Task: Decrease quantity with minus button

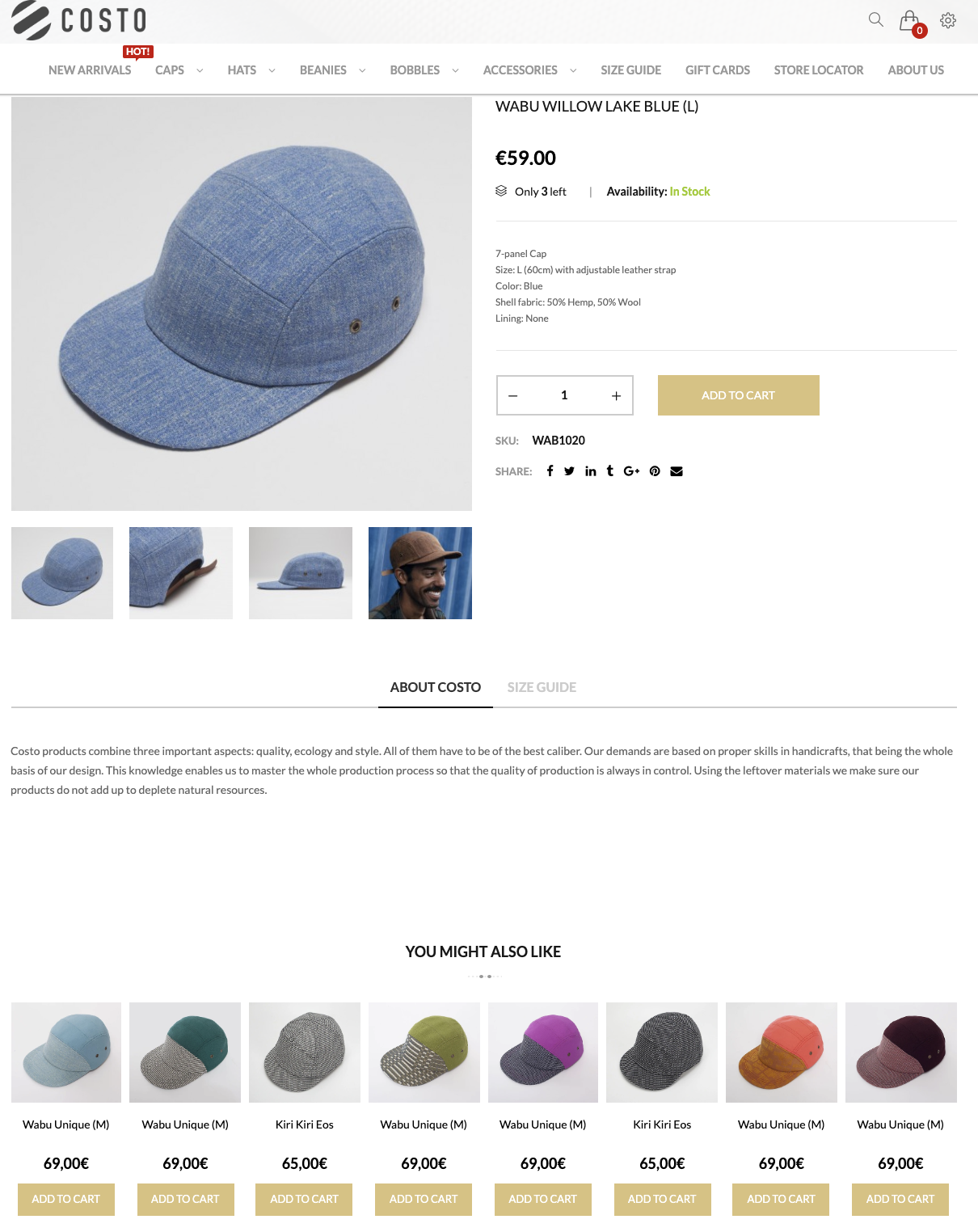Action: (x=512, y=395)
